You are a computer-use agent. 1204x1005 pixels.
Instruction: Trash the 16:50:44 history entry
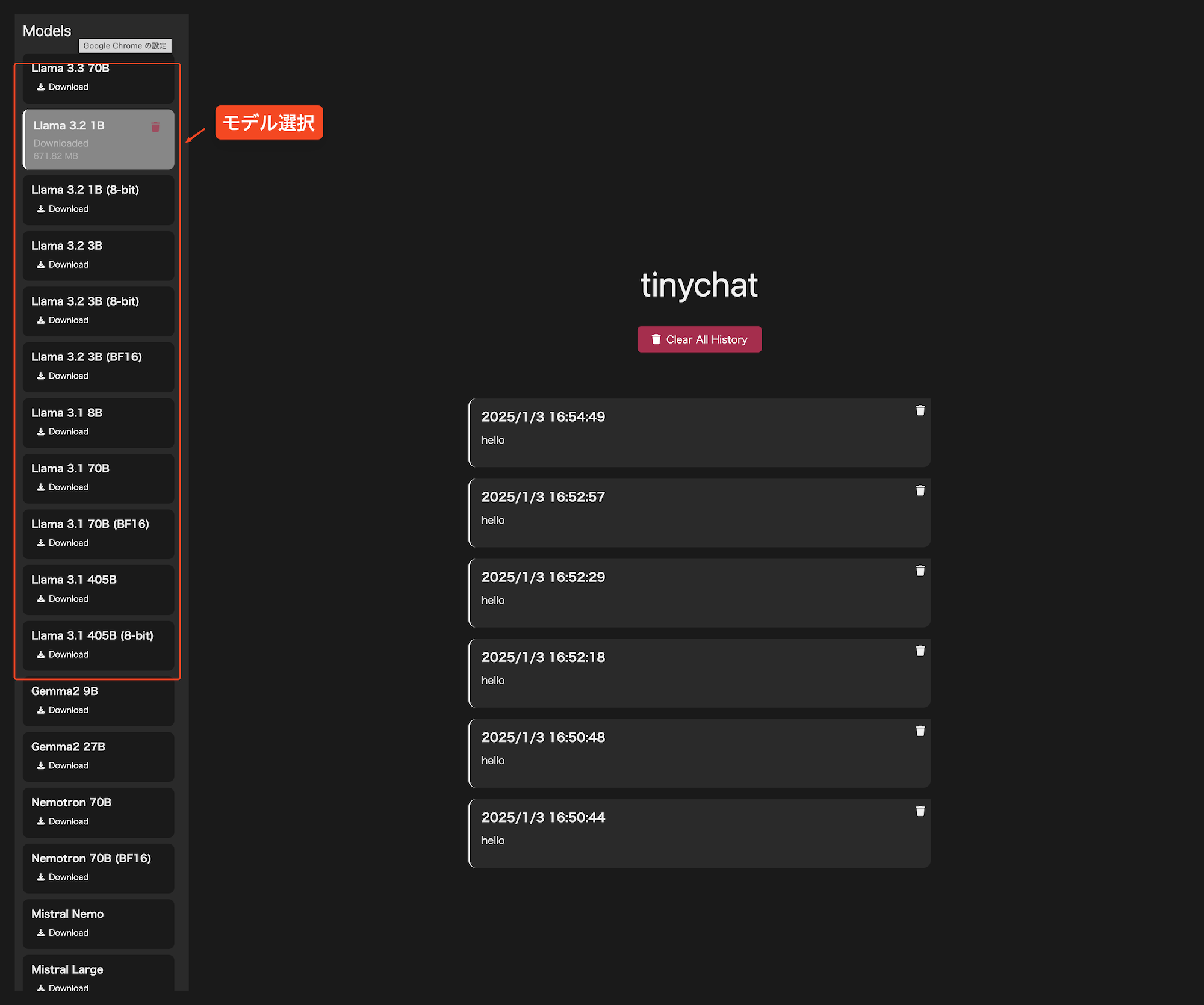920,811
